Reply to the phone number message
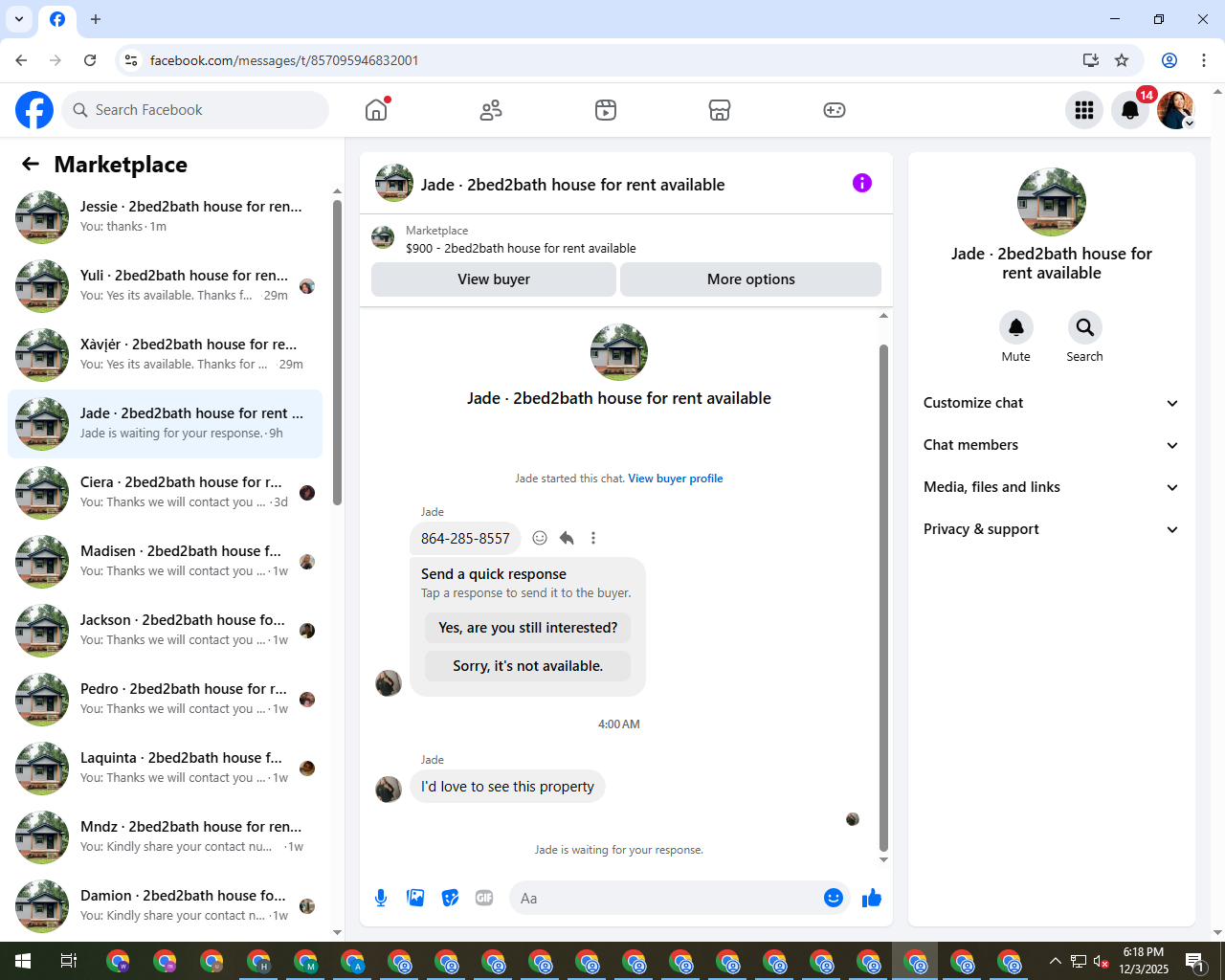 point(567,538)
